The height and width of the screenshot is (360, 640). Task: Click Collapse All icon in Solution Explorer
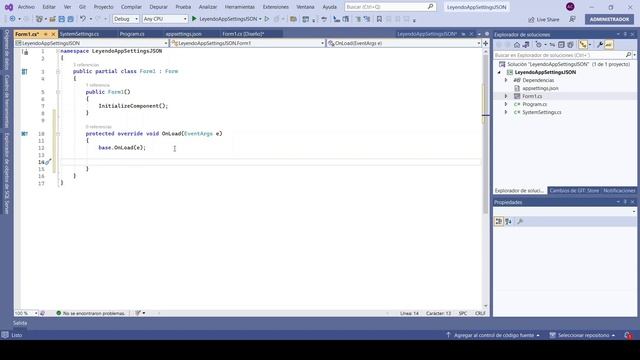tap(561, 45)
